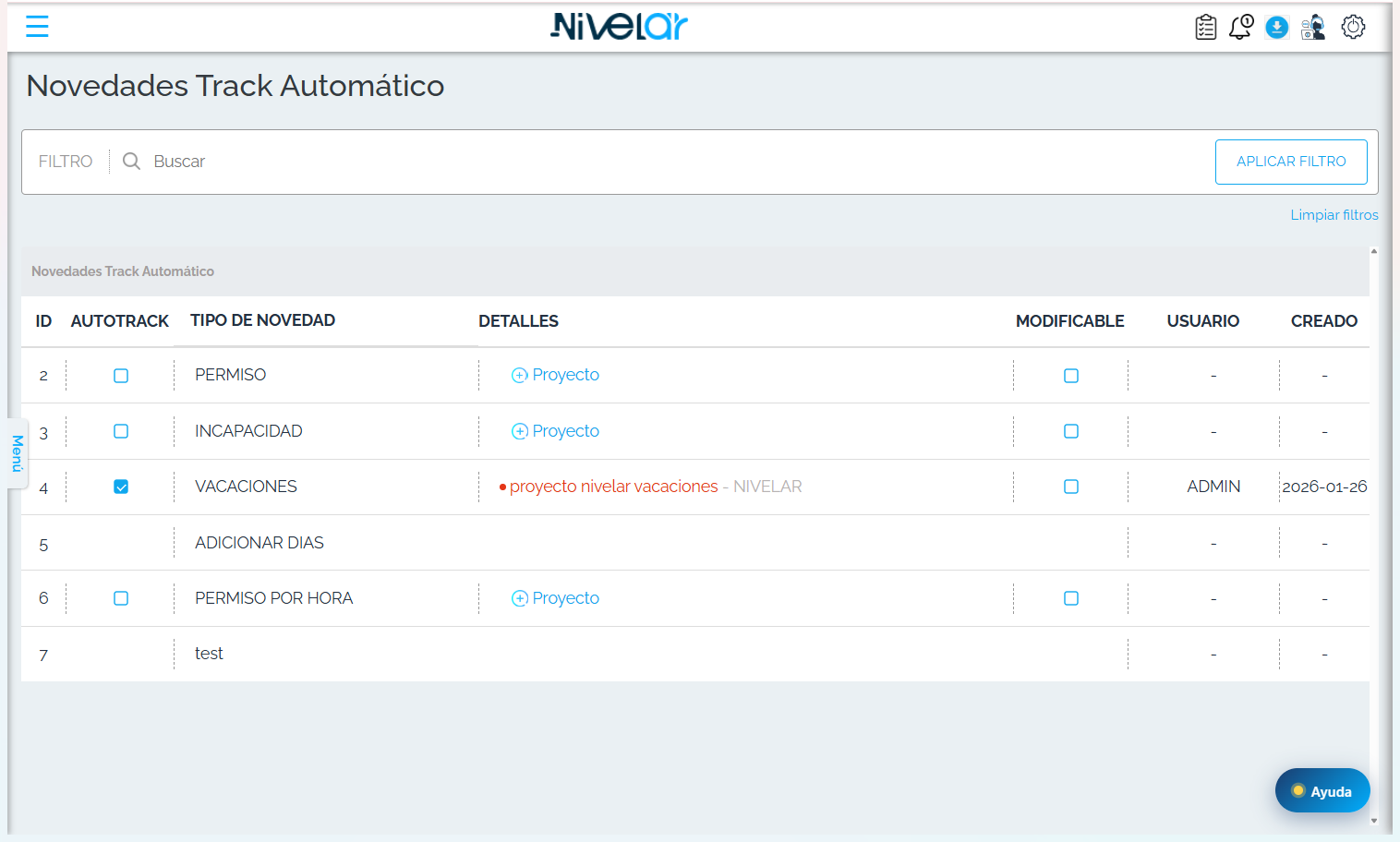The width and height of the screenshot is (1400, 842).
Task: Open the clipboard checklist icon
Action: pos(1206,27)
